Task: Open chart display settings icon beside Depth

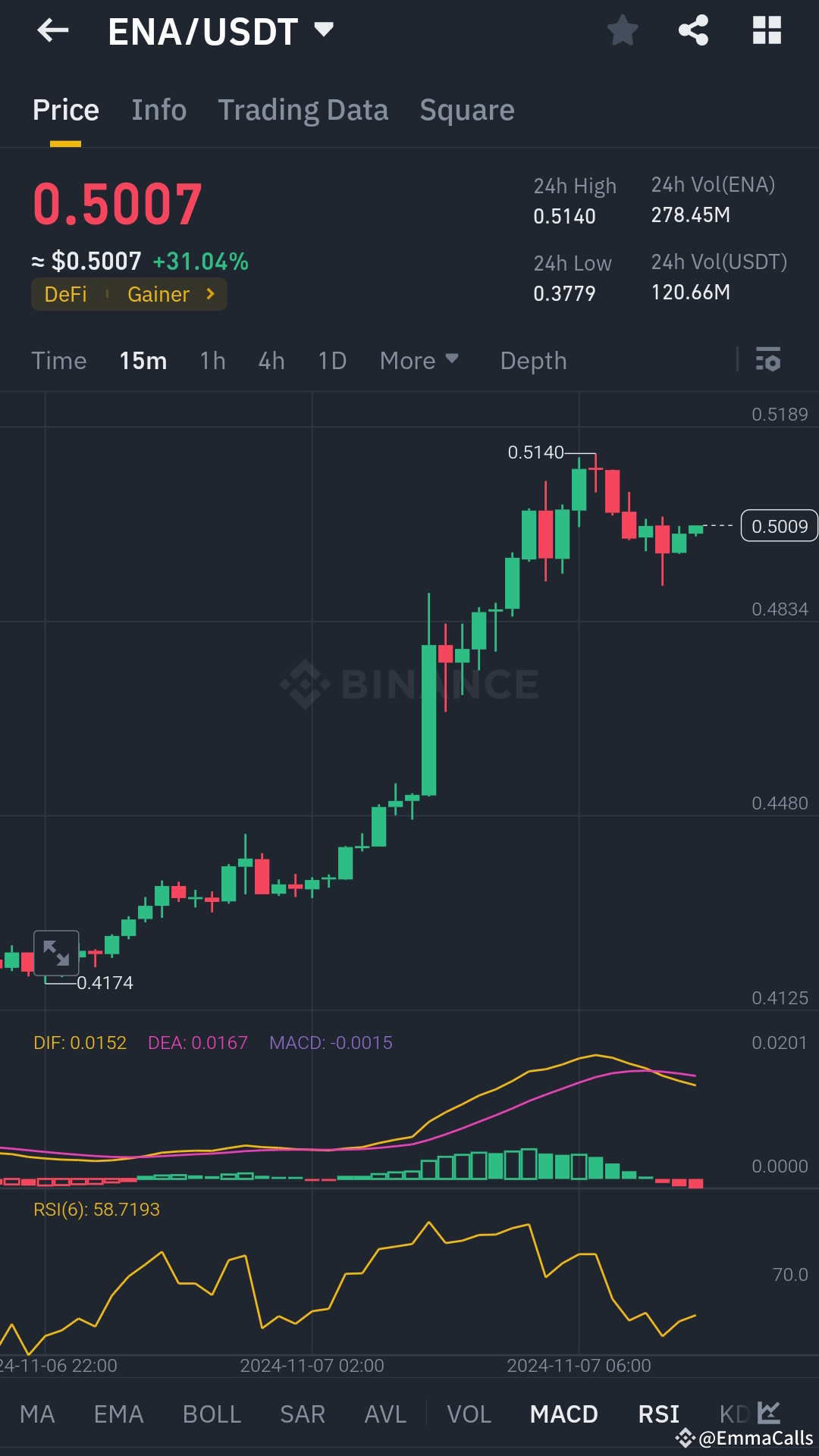Action: point(768,360)
